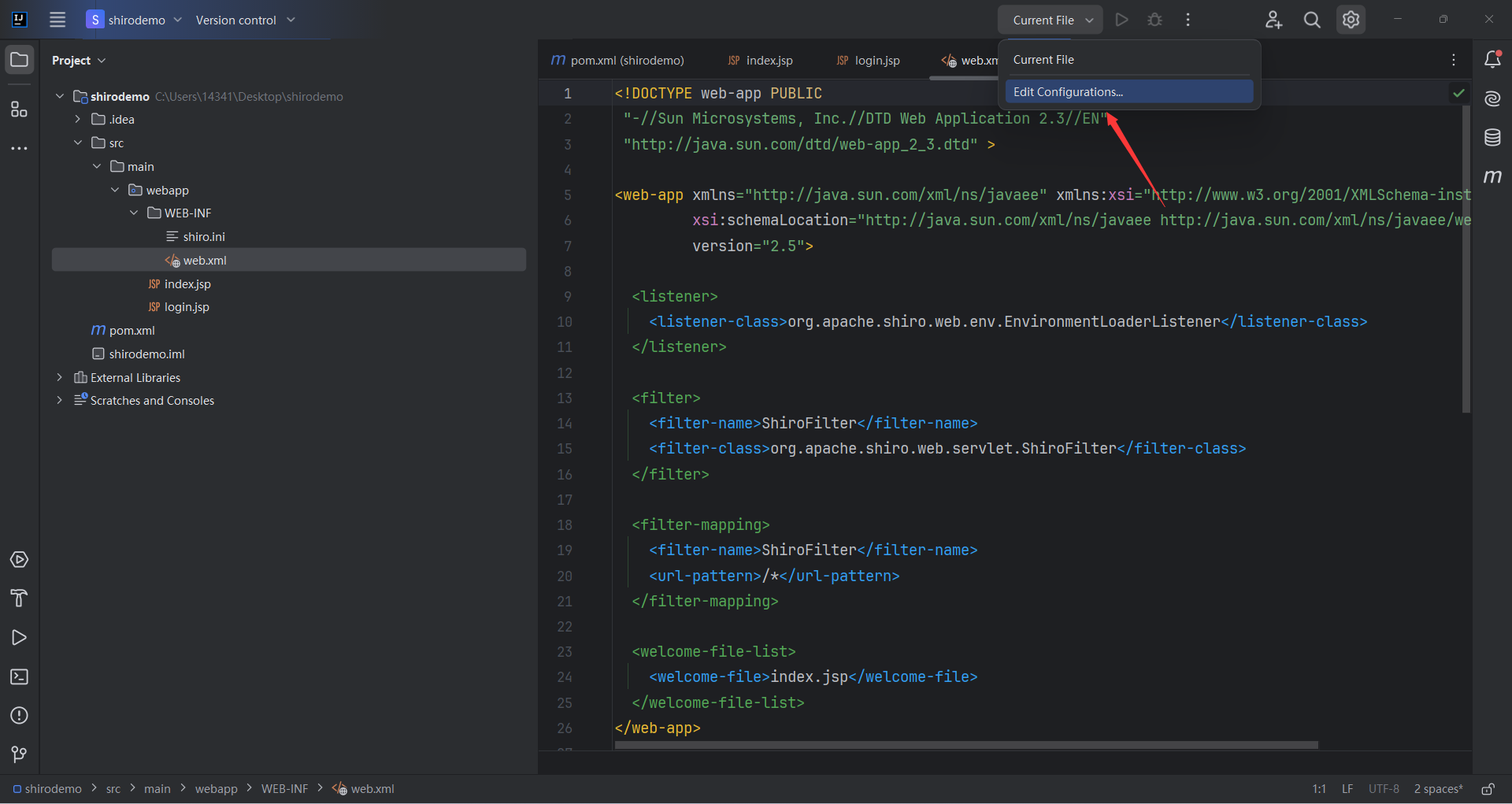The image size is (1512, 804).
Task: Open Search Everywhere magnifier
Action: click(x=1312, y=20)
